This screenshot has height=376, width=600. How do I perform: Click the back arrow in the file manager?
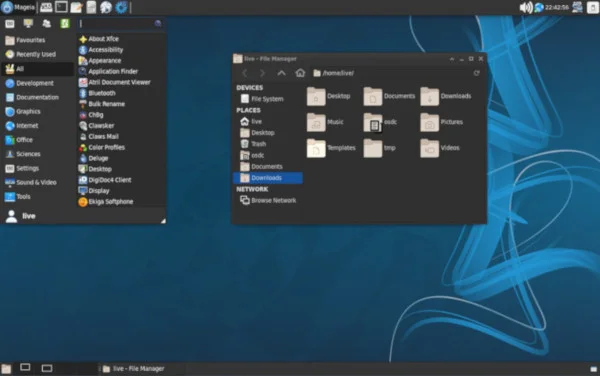tap(245, 73)
